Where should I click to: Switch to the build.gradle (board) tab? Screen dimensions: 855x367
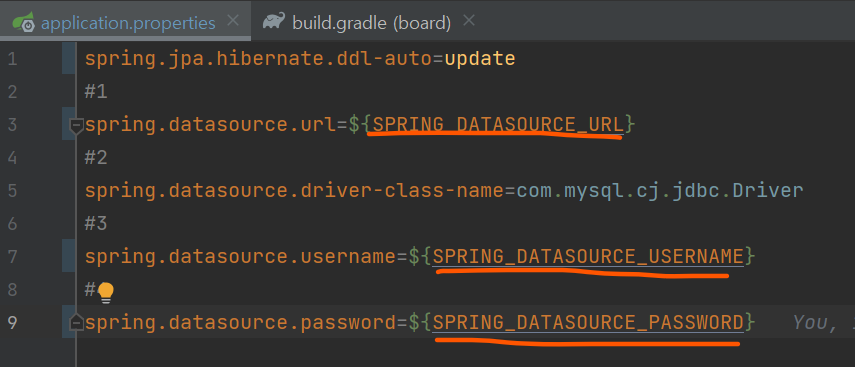pyautogui.click(x=371, y=23)
